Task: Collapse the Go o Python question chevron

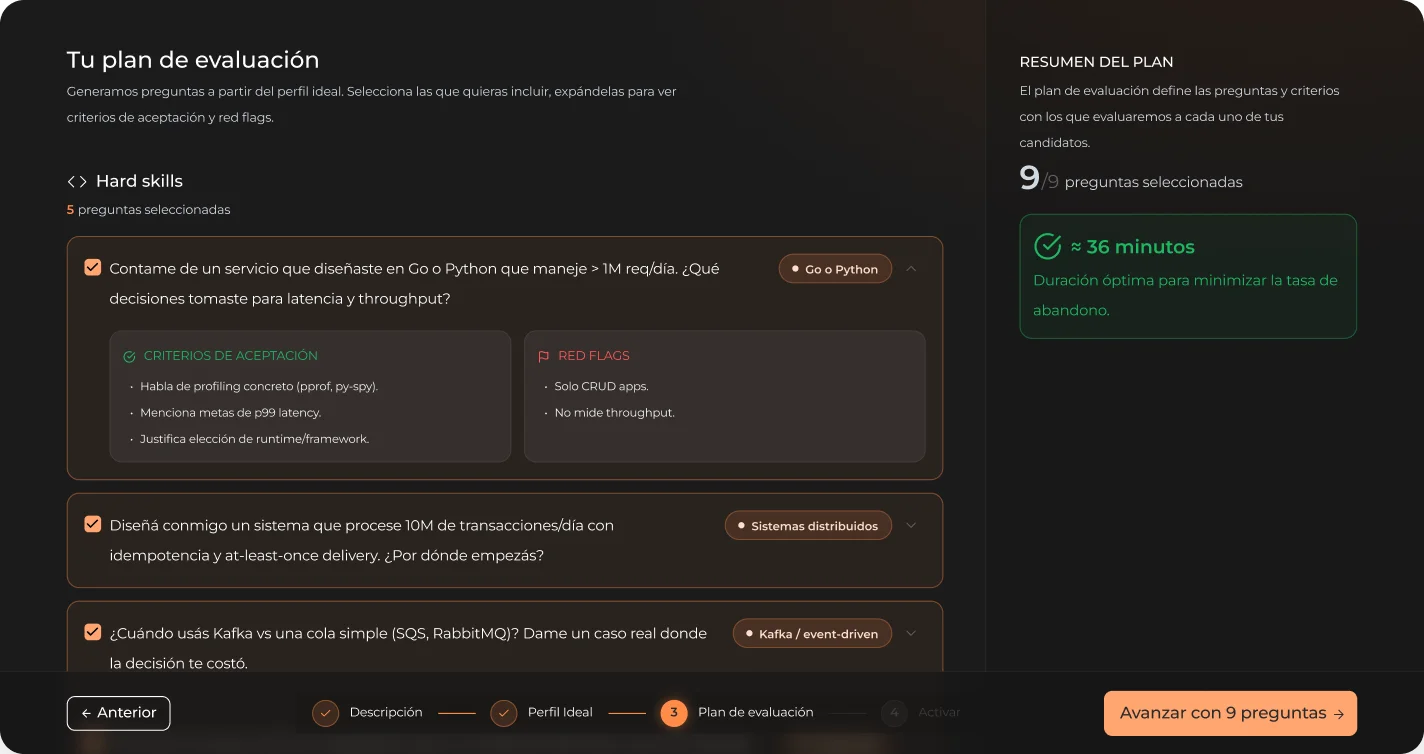Action: click(911, 268)
